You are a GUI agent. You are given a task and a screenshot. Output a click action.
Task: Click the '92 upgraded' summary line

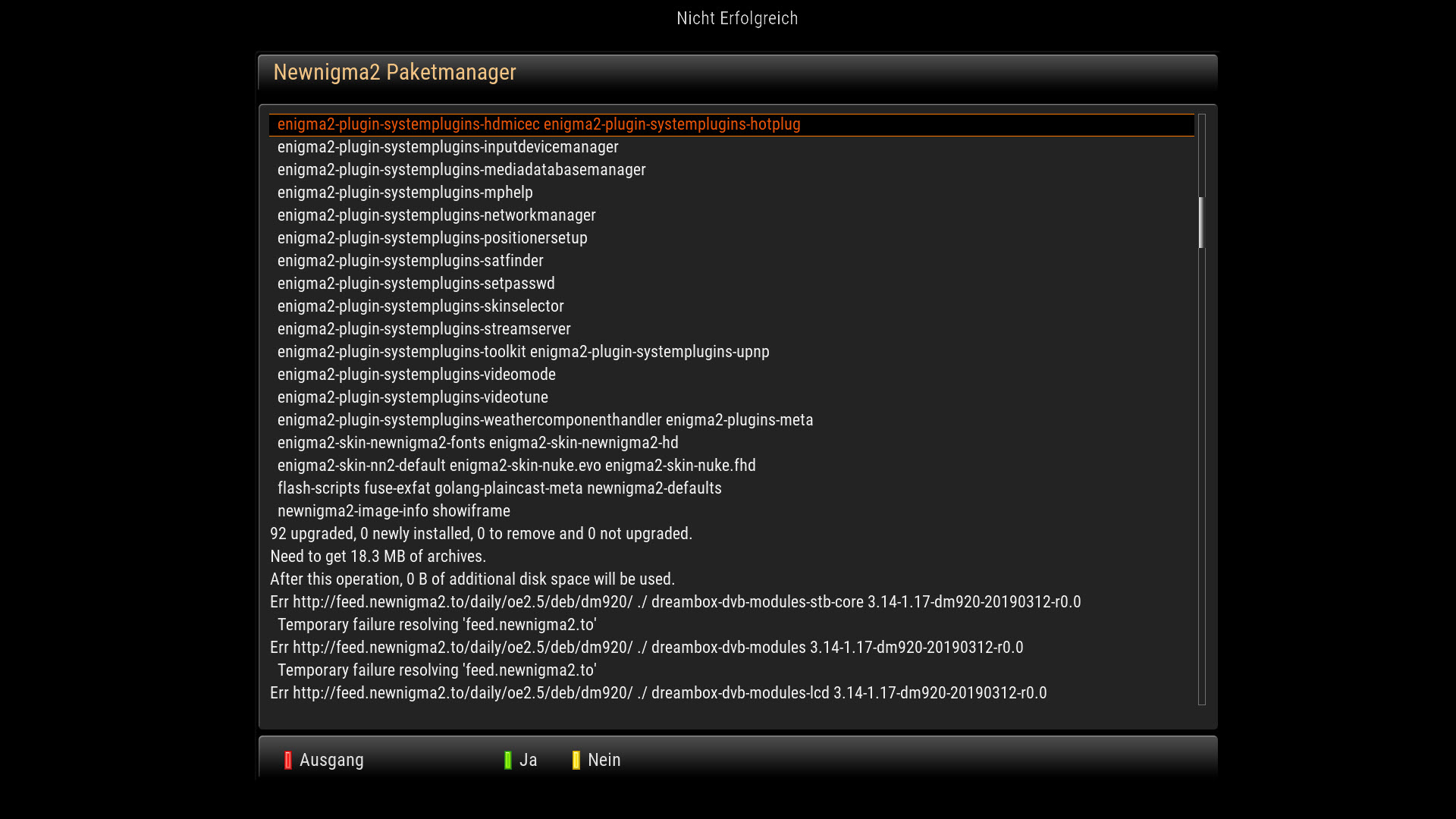(x=481, y=534)
